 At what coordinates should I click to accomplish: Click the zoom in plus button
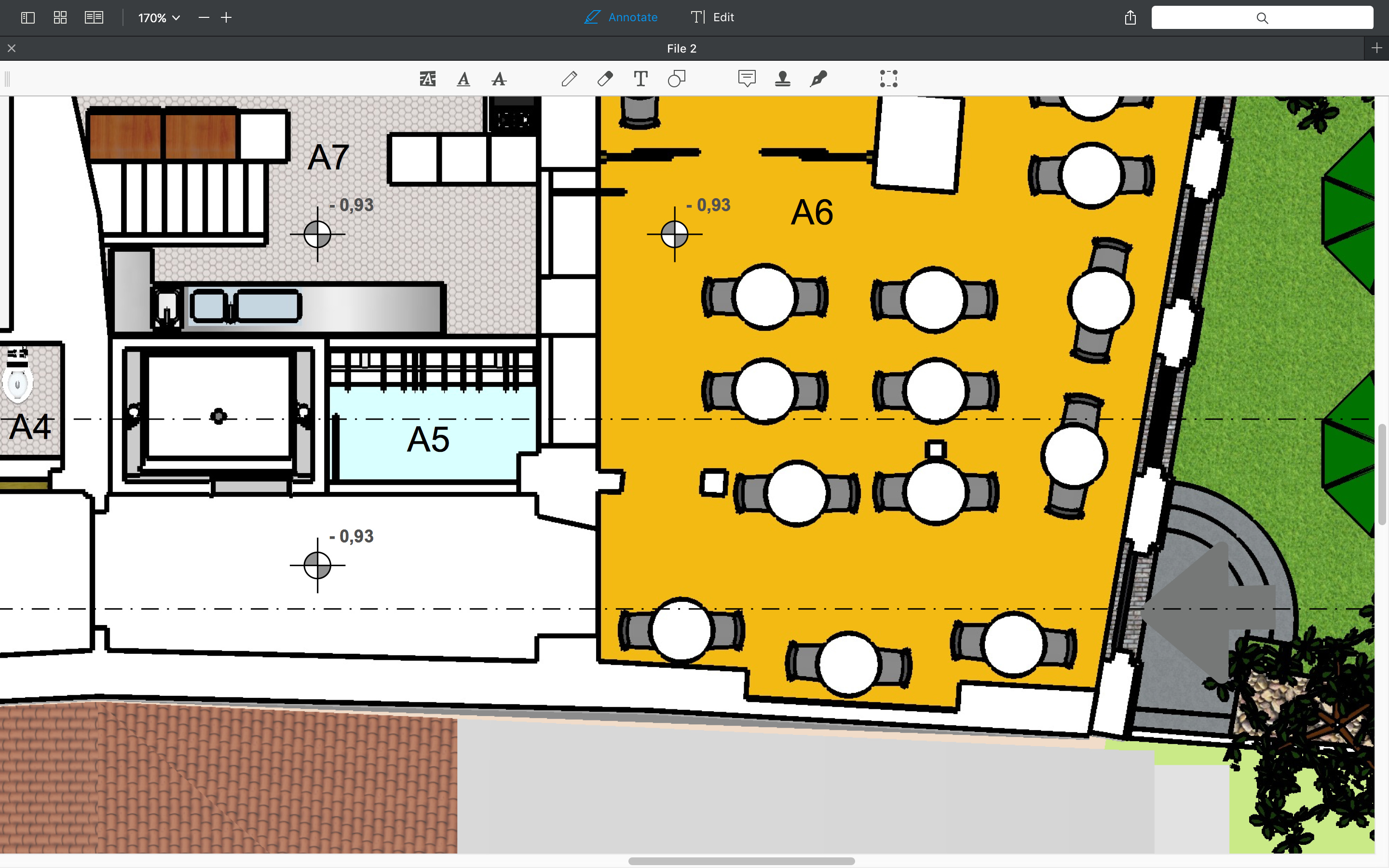coord(226,18)
